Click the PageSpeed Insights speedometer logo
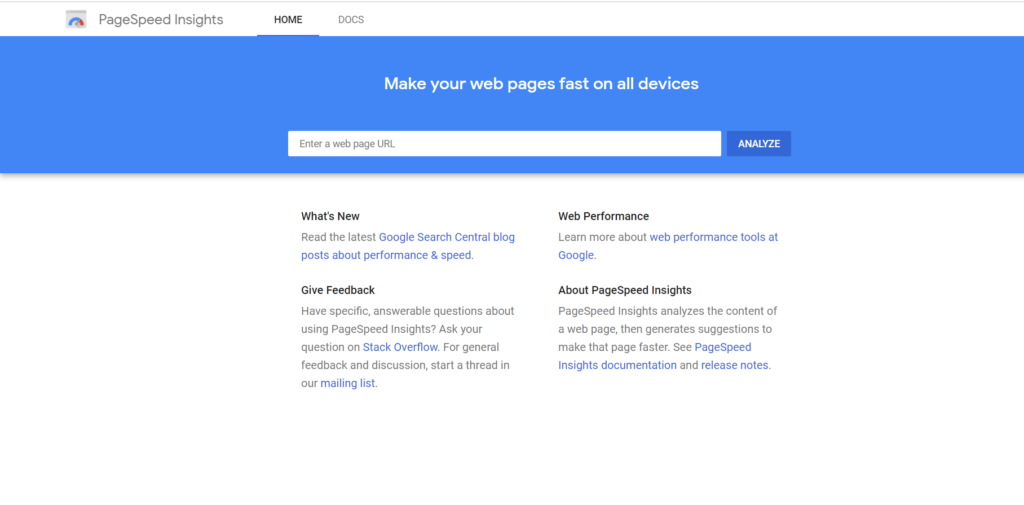The width and height of the screenshot is (1024, 505). 76,20
